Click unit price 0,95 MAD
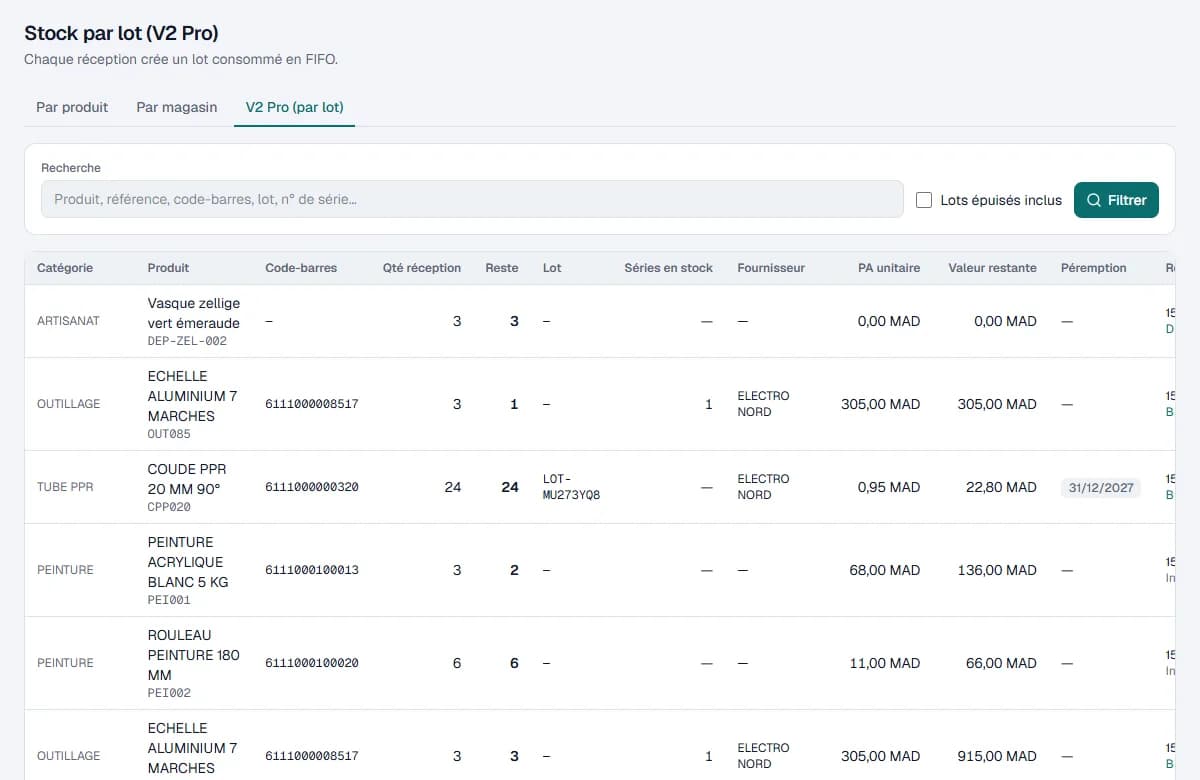The image size is (1200, 780). coord(889,487)
